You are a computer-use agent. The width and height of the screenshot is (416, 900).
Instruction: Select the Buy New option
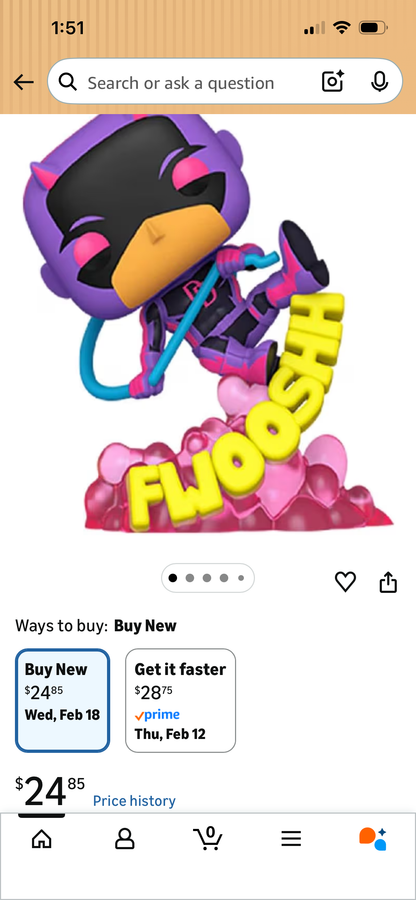pyautogui.click(x=62, y=700)
